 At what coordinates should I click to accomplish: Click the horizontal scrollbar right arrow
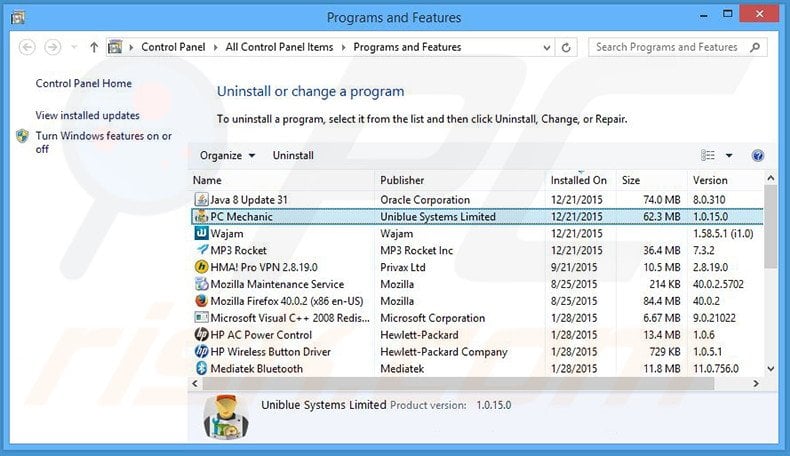pos(756,383)
